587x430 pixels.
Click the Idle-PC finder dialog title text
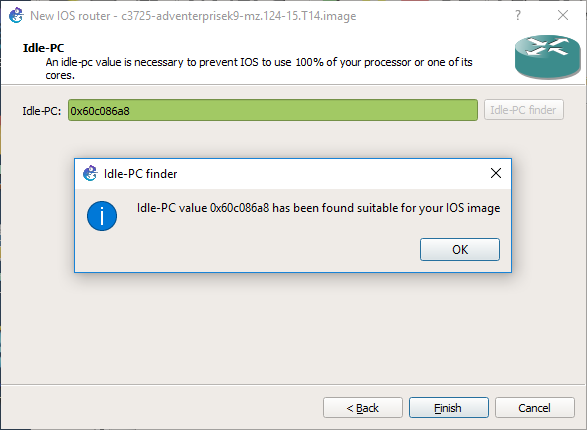140,174
